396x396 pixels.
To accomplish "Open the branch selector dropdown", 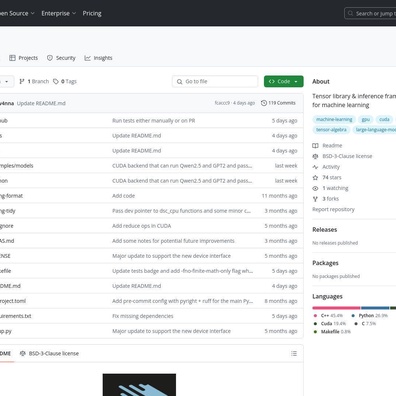I will [x=7, y=81].
